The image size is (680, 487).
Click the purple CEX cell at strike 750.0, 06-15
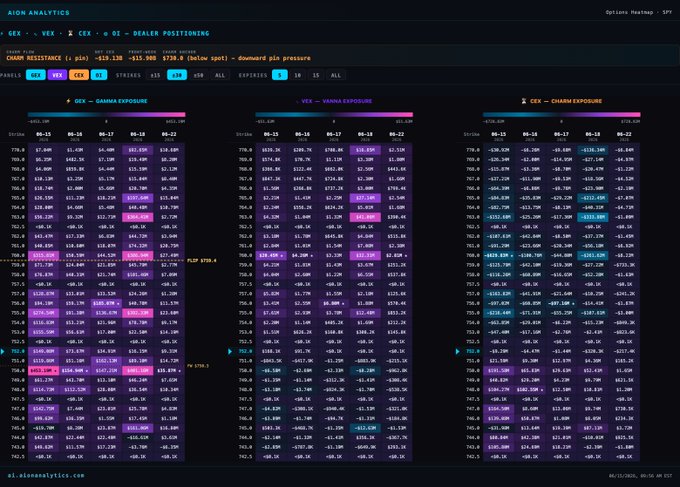(498, 370)
